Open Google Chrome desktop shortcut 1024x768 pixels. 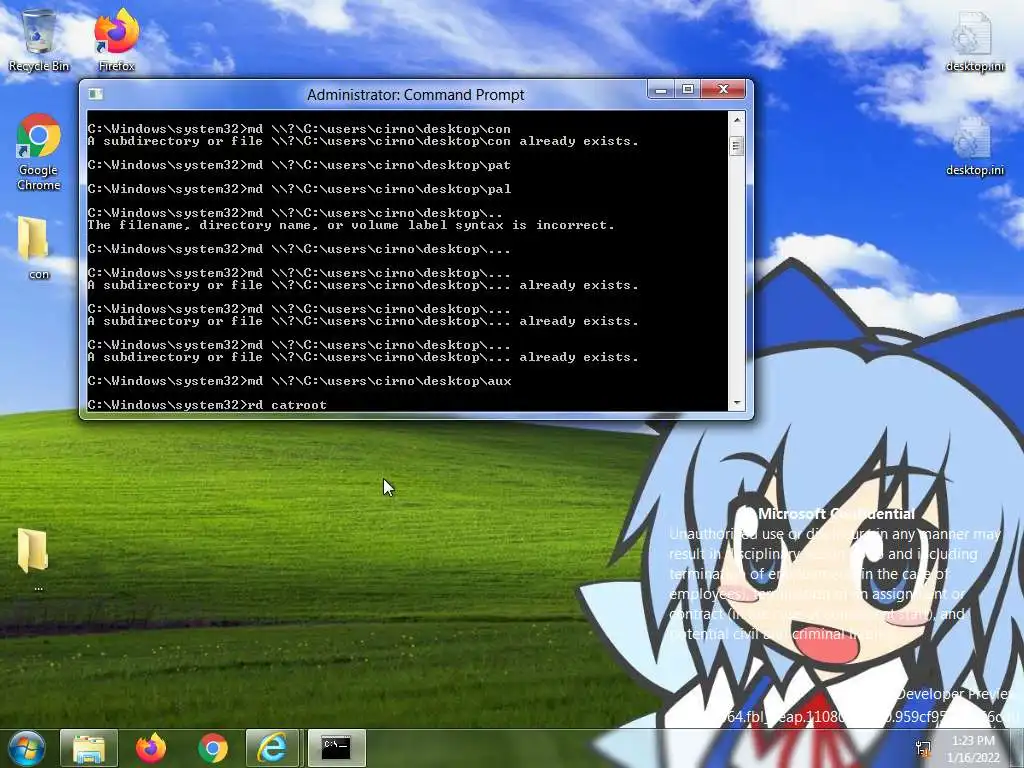tap(39, 152)
